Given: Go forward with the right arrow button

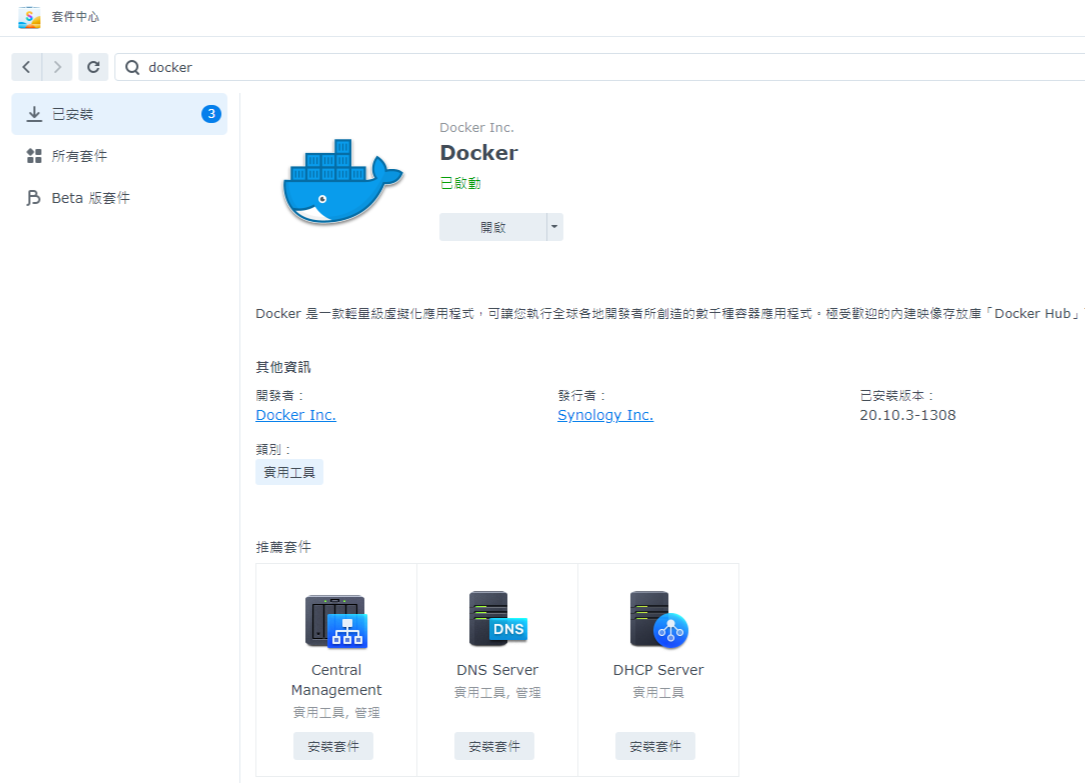Looking at the screenshot, I should click(57, 67).
